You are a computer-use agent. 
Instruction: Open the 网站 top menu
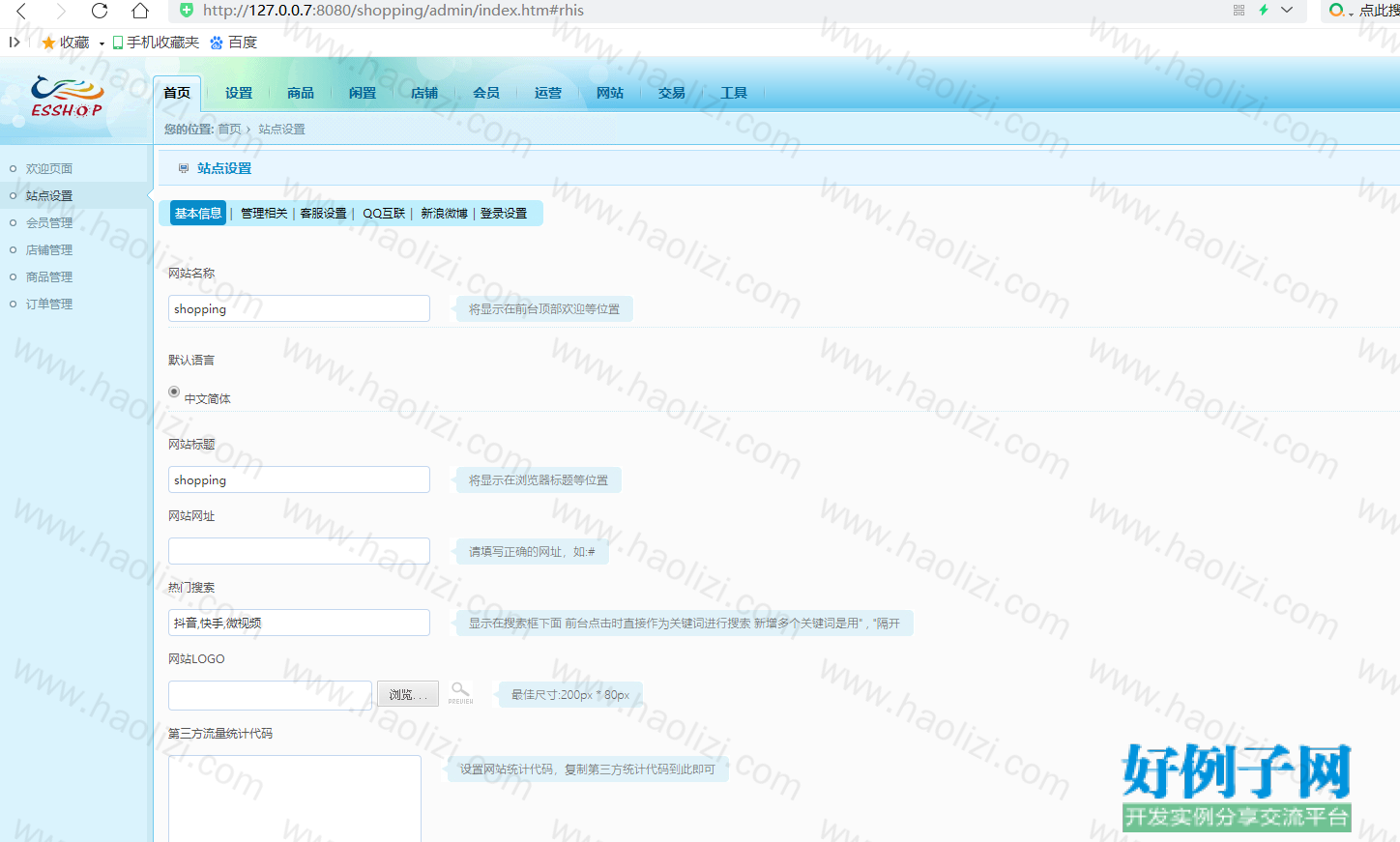click(610, 93)
